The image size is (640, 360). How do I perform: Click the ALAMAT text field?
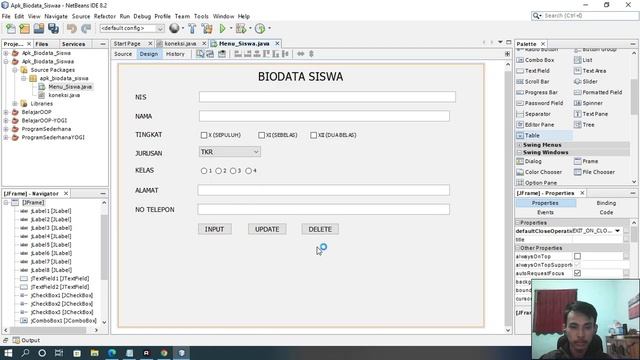click(x=324, y=190)
